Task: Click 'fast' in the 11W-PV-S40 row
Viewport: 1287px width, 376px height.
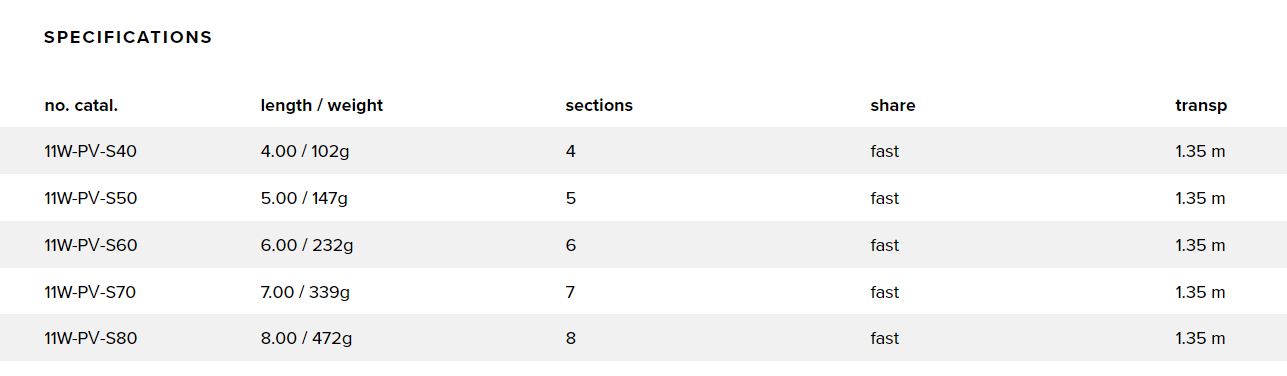Action: (x=884, y=151)
